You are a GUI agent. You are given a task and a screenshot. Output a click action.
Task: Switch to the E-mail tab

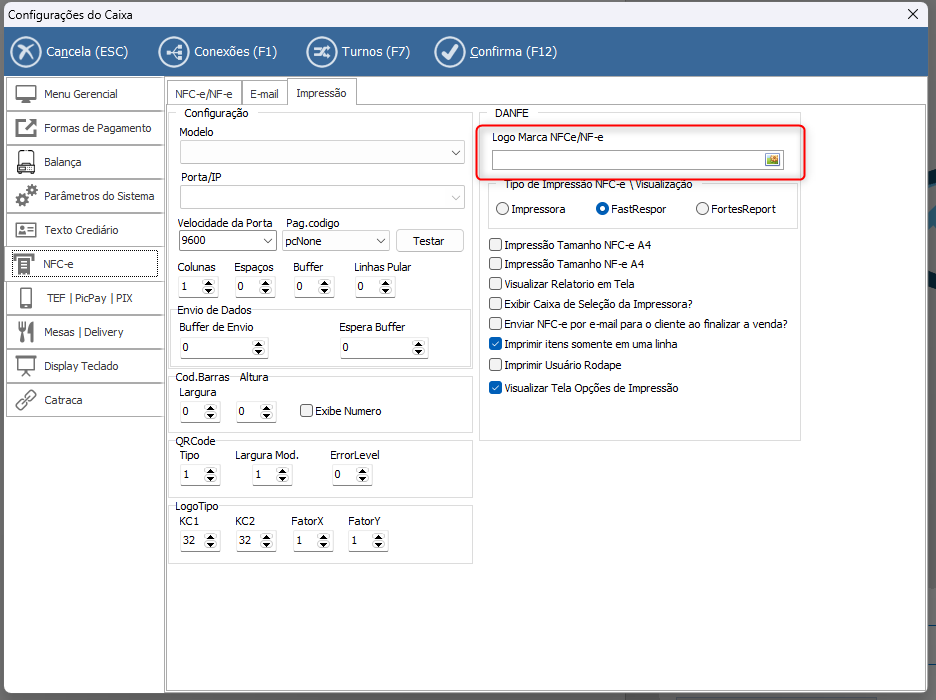tap(264, 93)
